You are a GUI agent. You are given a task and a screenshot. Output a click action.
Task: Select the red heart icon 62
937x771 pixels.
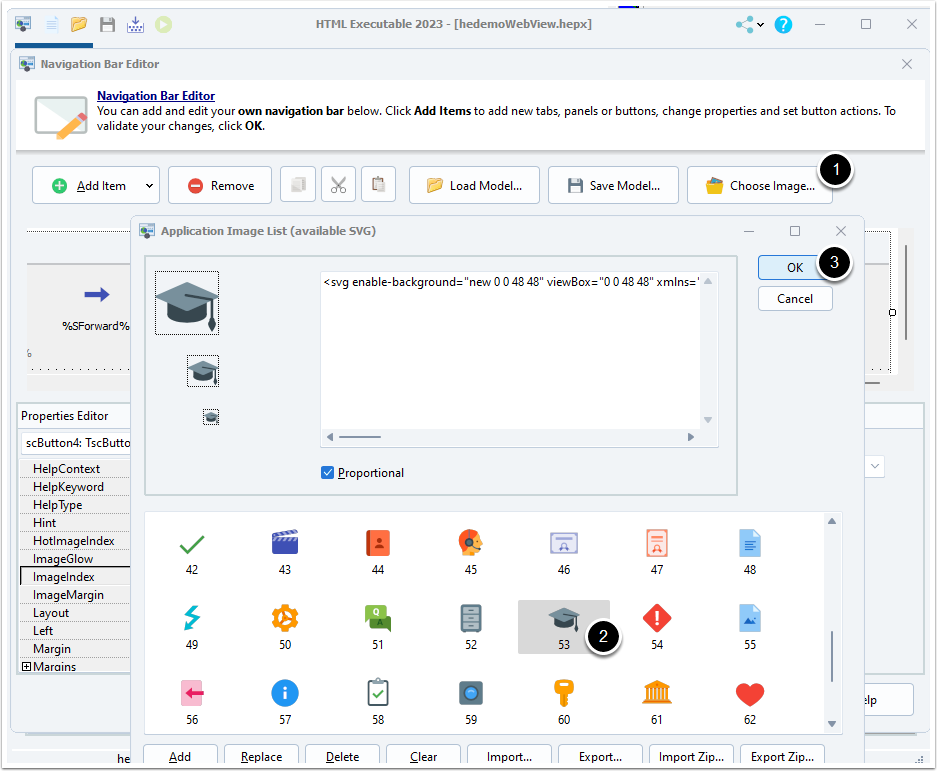pos(749,693)
